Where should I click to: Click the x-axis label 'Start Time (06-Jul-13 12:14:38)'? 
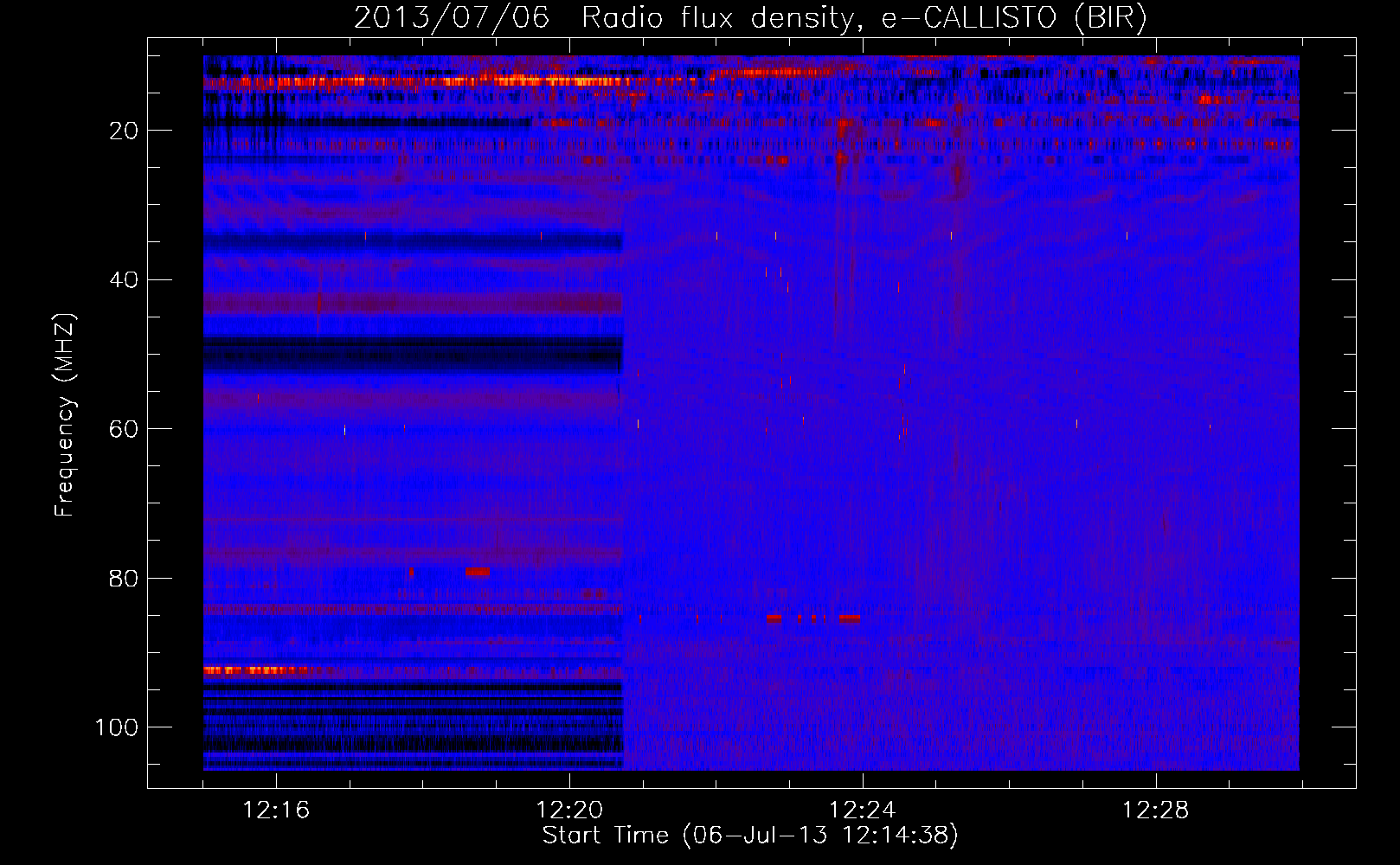pos(750,836)
